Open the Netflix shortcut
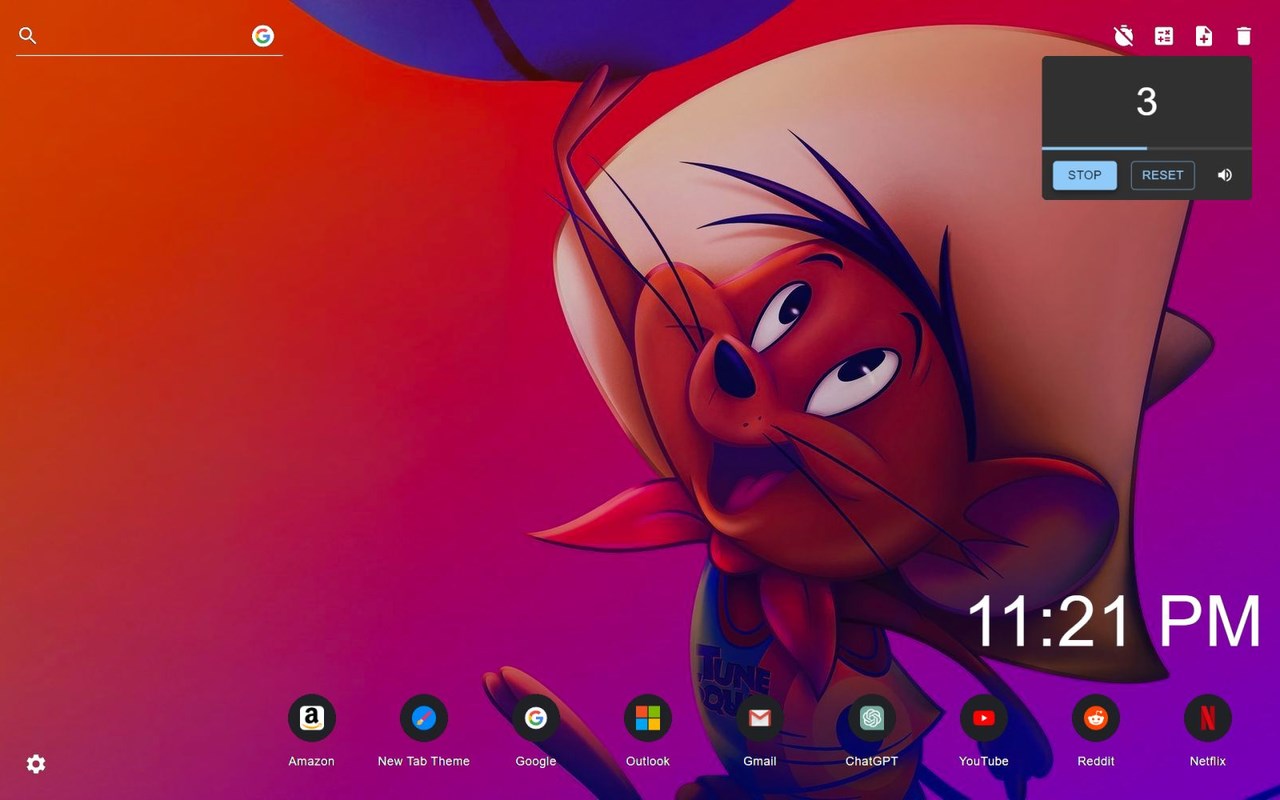Viewport: 1280px width, 800px height. [1208, 731]
